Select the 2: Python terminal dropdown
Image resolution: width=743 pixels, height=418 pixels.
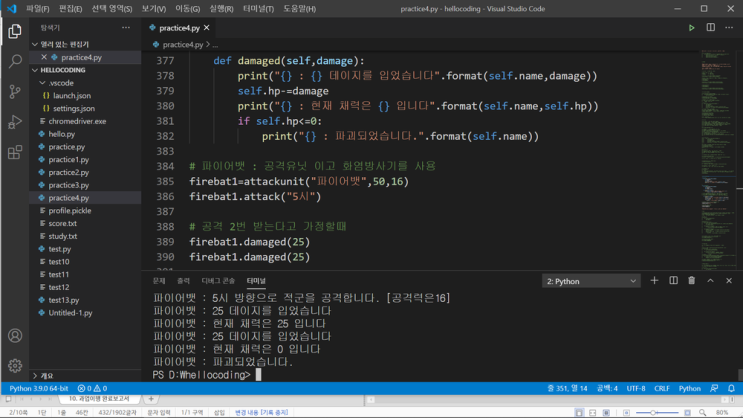(x=591, y=281)
